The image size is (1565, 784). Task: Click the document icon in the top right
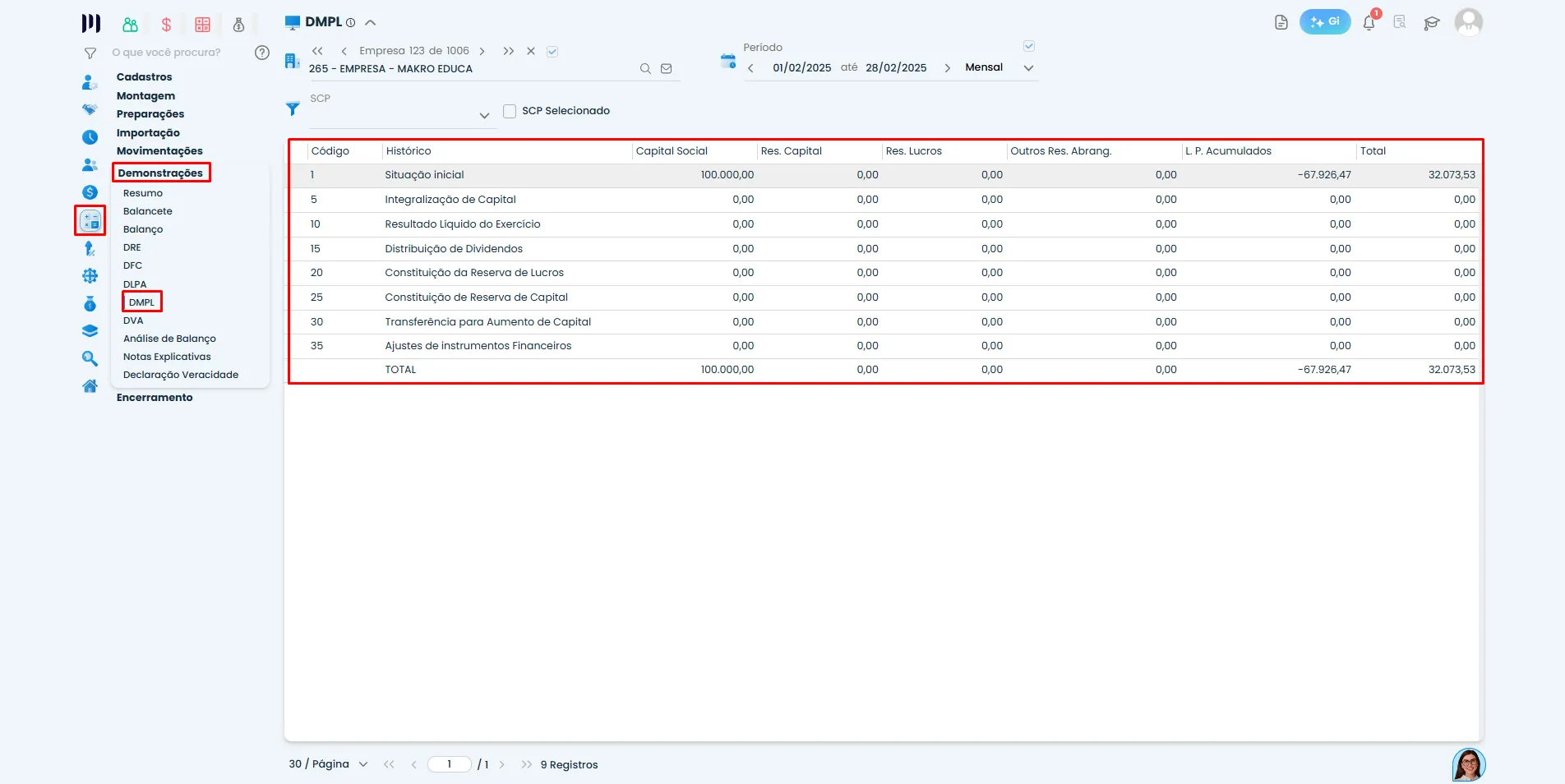[x=1281, y=22]
